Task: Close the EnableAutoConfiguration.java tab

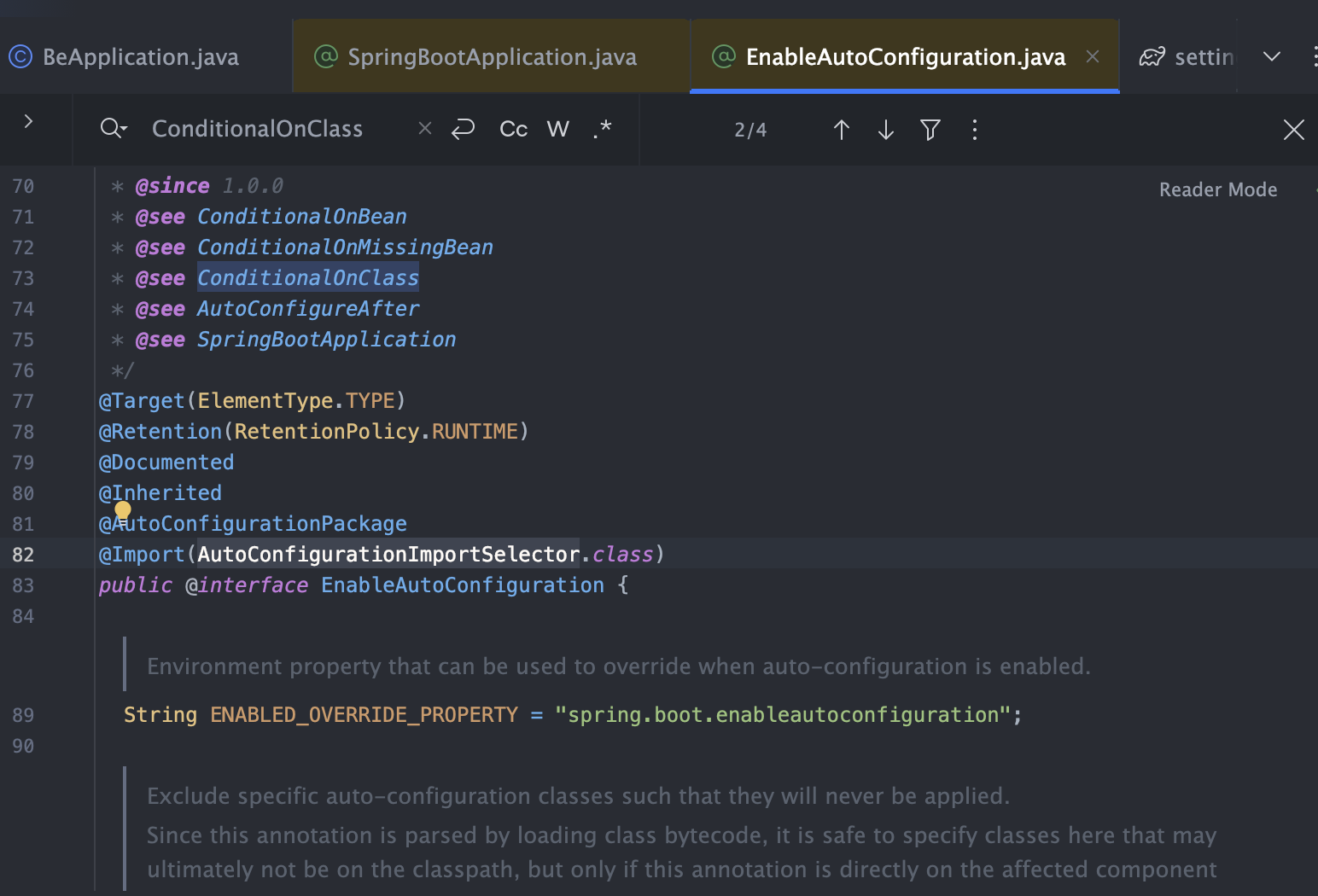Action: tap(1093, 56)
